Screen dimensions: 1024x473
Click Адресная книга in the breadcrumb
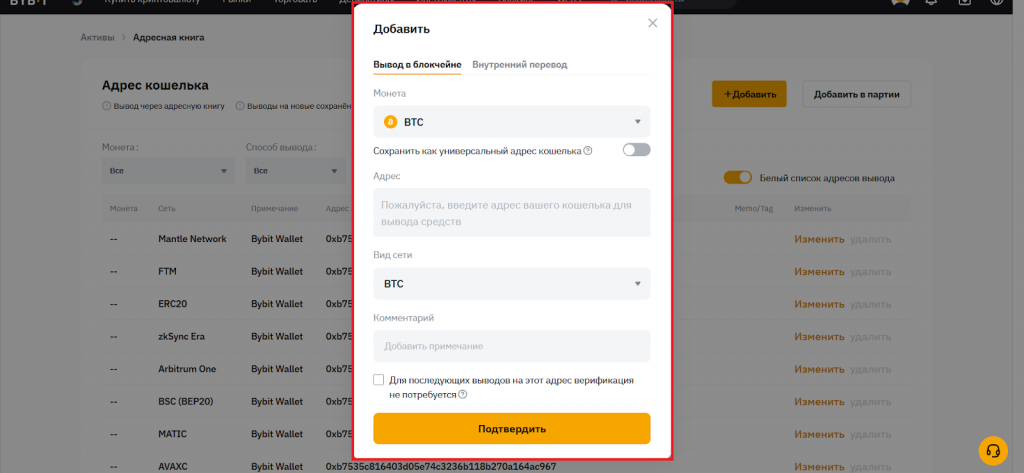pos(168,37)
